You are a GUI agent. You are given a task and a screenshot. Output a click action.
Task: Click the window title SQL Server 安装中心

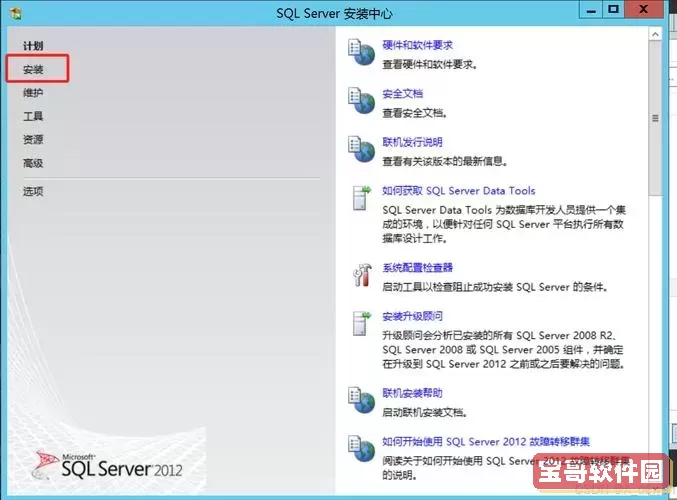pyautogui.click(x=334, y=14)
